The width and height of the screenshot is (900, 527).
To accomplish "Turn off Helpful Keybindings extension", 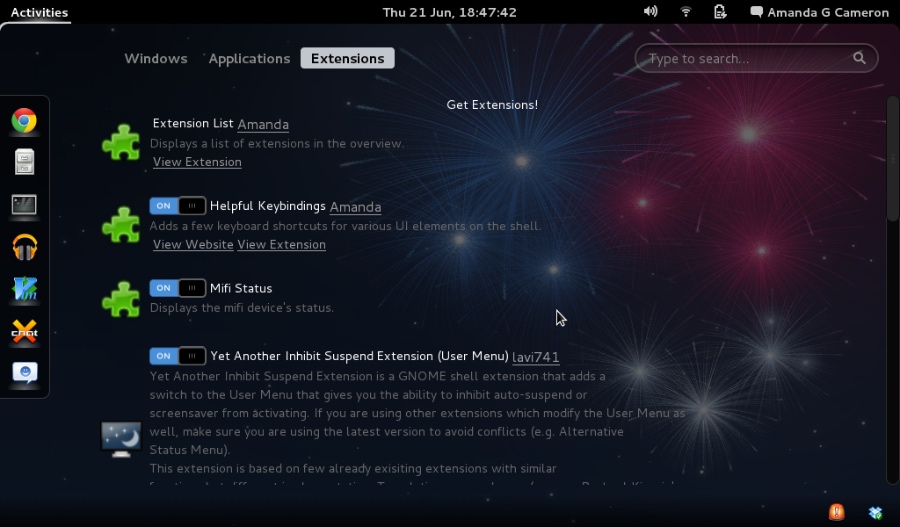I will coord(177,206).
